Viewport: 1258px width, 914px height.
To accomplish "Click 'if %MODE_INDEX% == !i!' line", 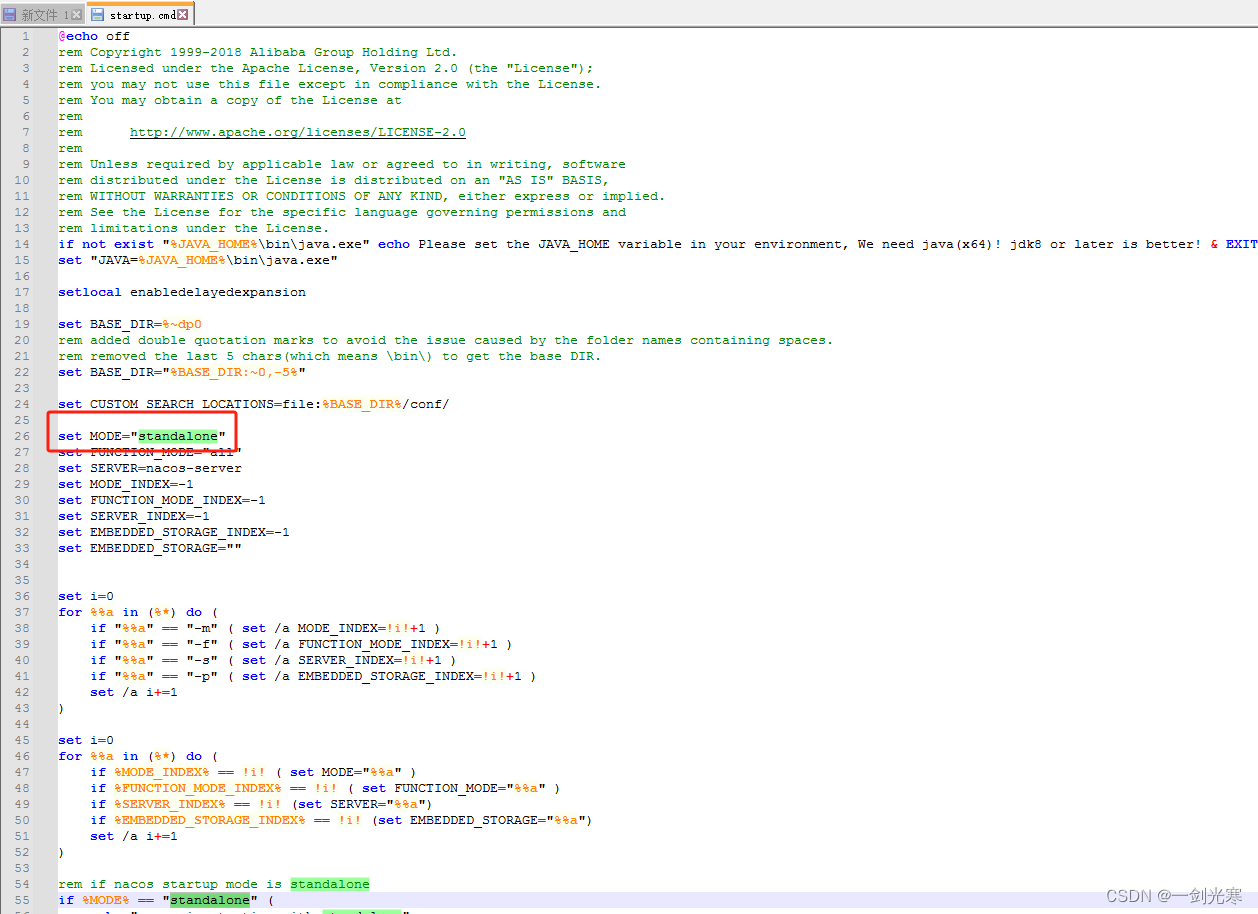I will pos(254,772).
